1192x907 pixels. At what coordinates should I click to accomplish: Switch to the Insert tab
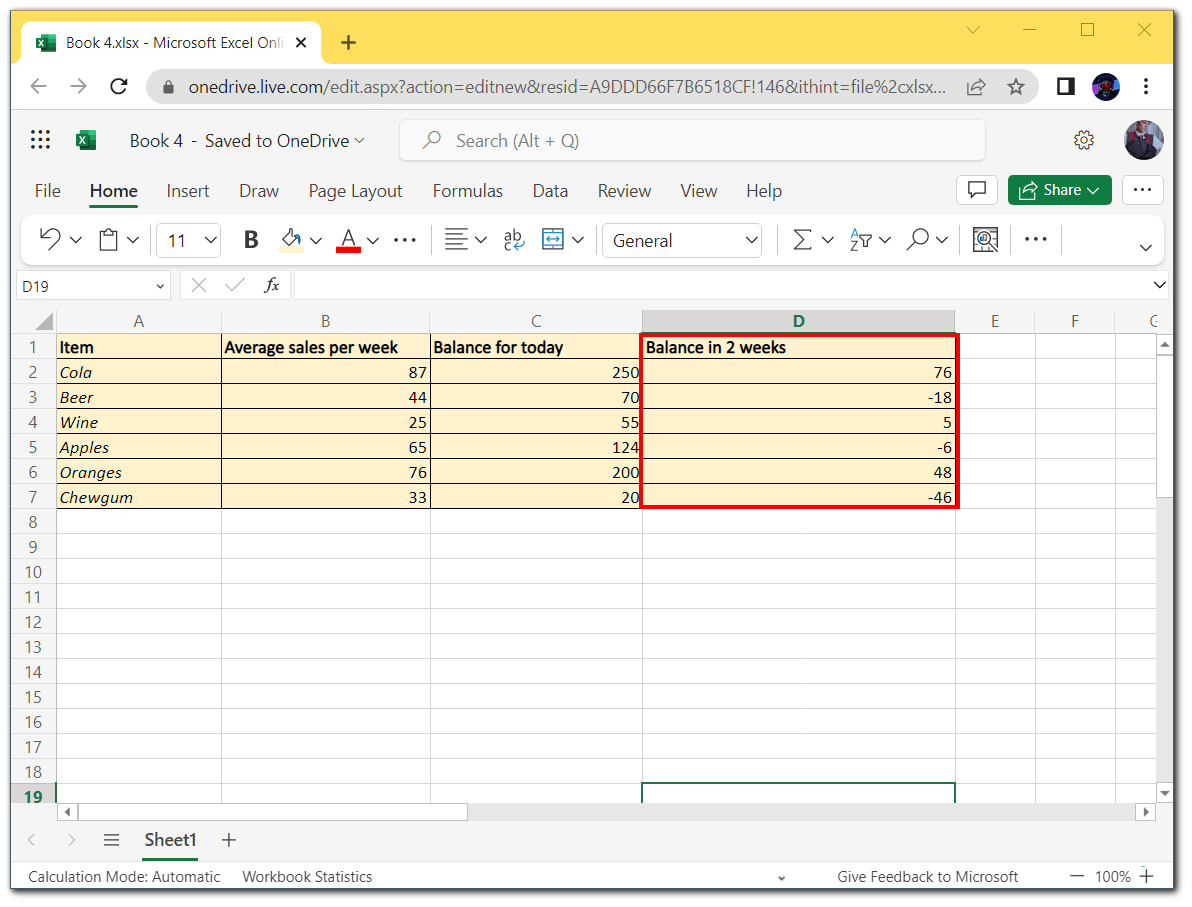(188, 190)
